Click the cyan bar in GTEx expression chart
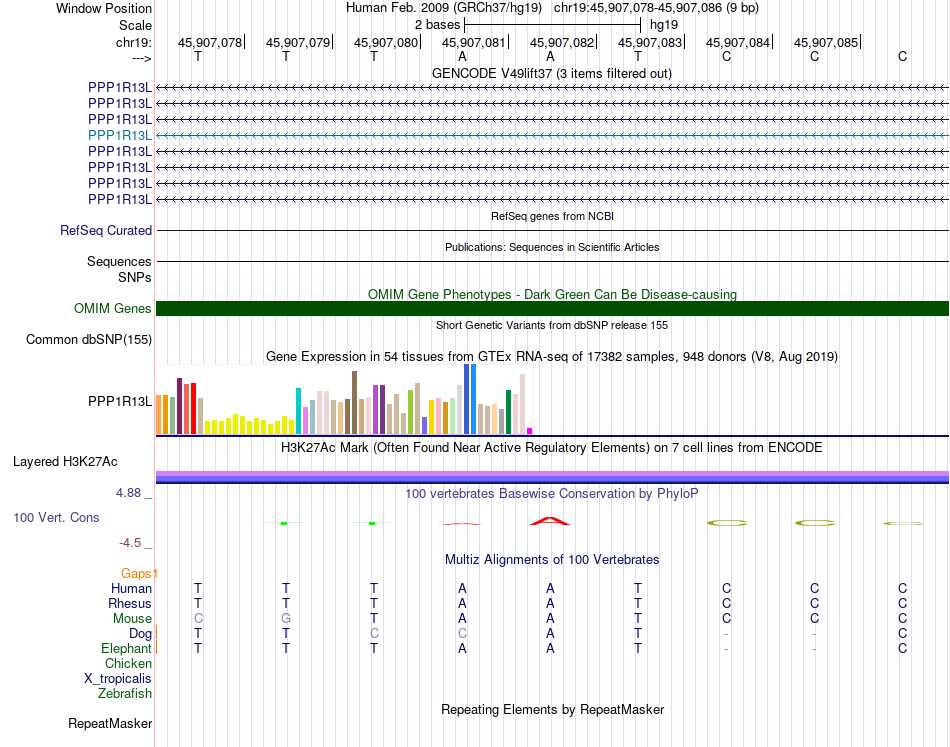This screenshot has height=747, width=950. [x=299, y=411]
